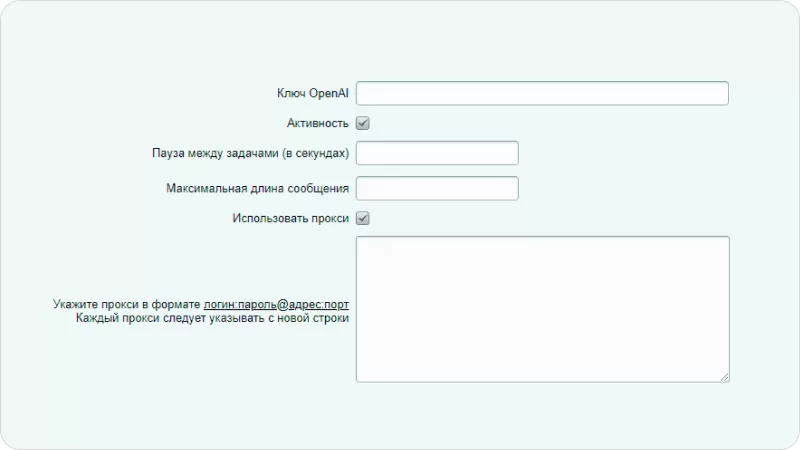Click inside the proxy list textarea
This screenshot has height=450, width=800.
[x=542, y=308]
